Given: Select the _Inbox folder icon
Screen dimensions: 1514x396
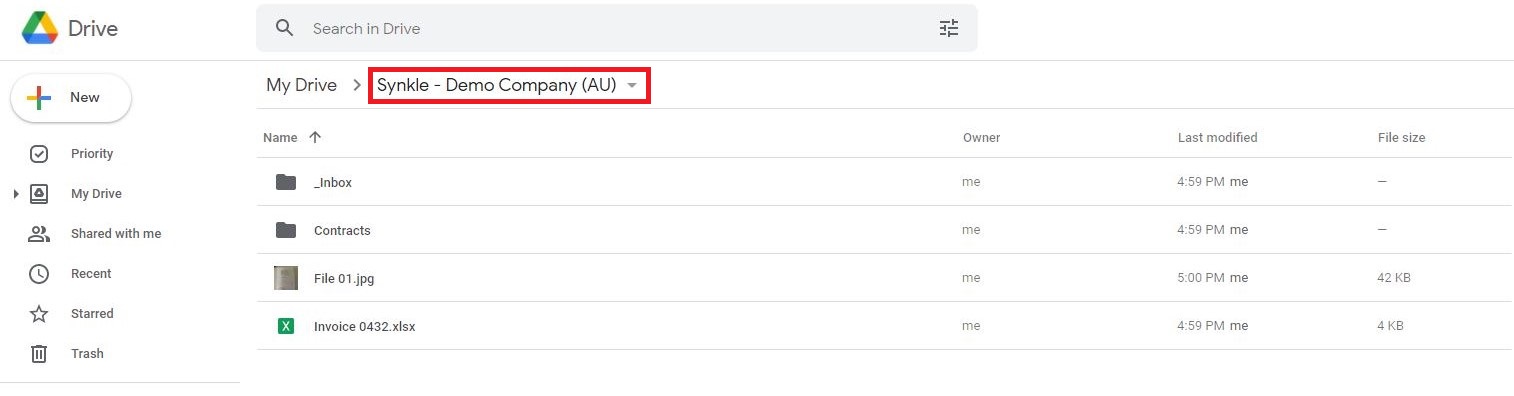Looking at the screenshot, I should (286, 182).
